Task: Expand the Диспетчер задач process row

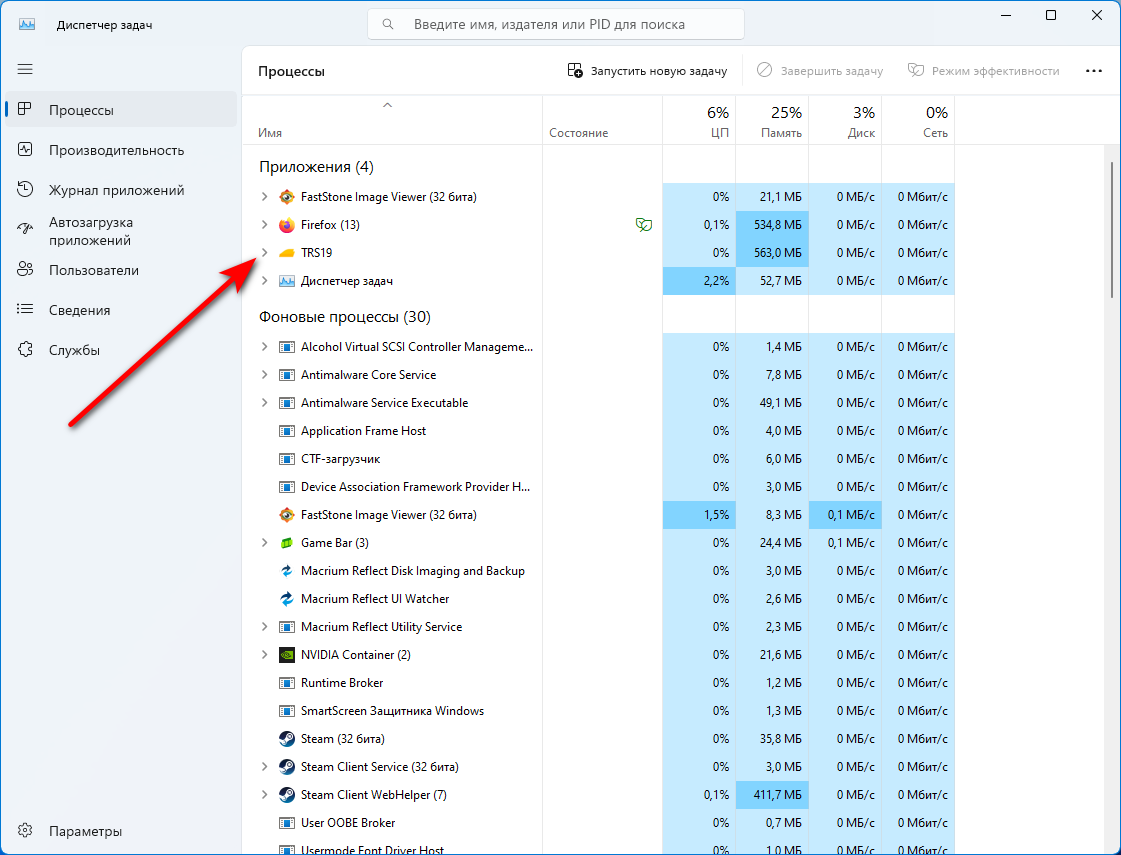Action: 265,281
